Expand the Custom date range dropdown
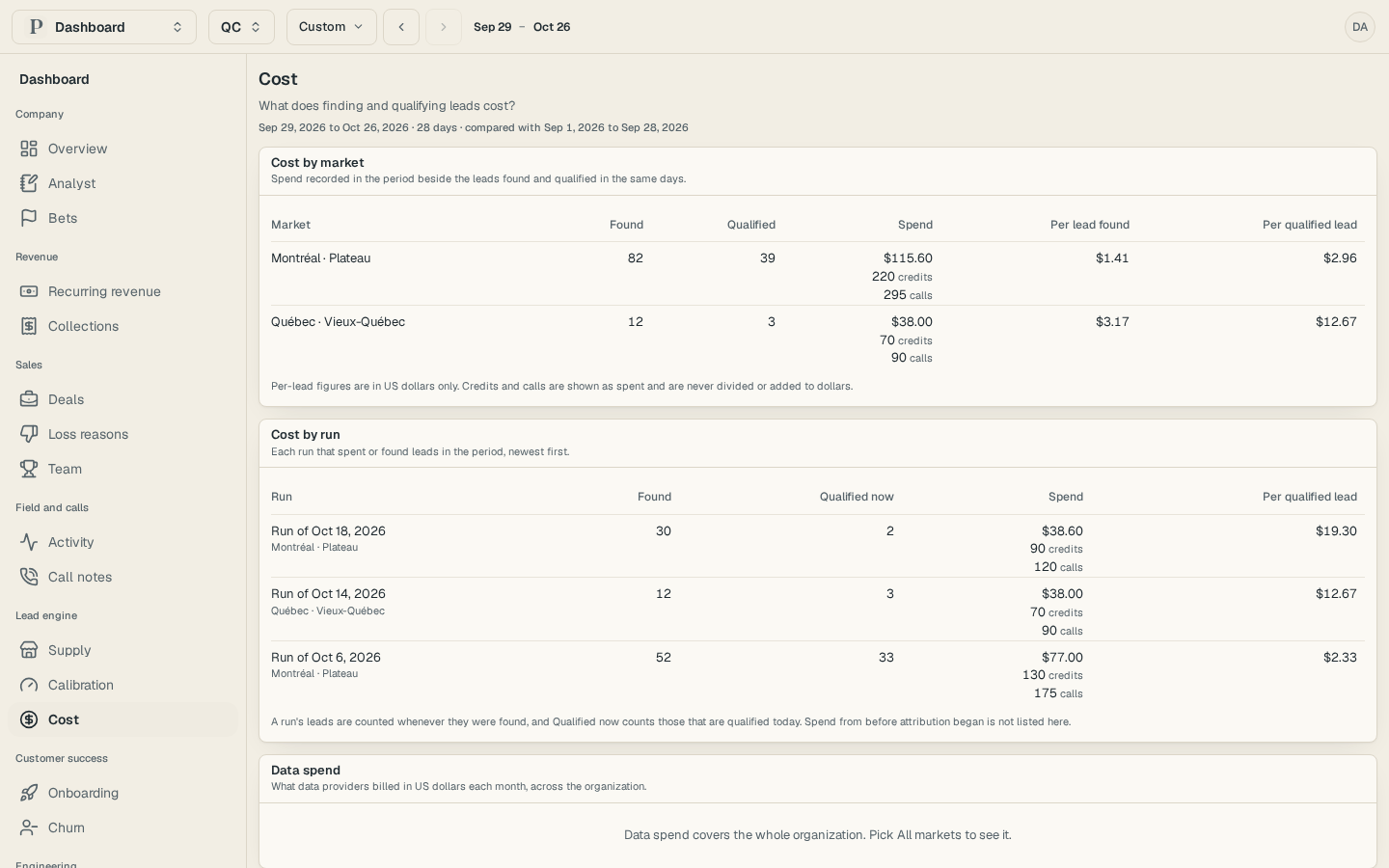Image resolution: width=1389 pixels, height=868 pixels. coord(332,27)
